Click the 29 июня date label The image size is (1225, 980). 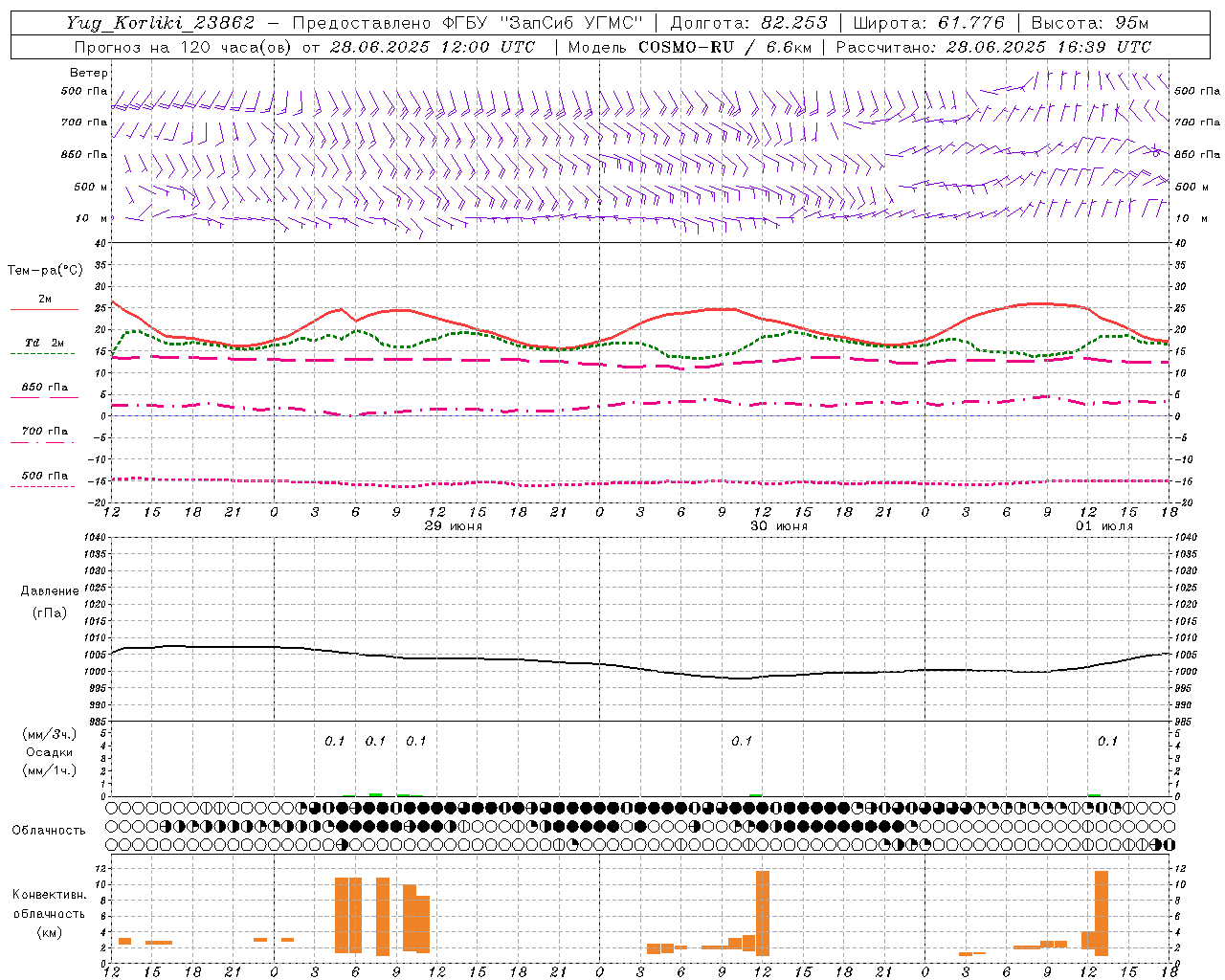pyautogui.click(x=454, y=526)
